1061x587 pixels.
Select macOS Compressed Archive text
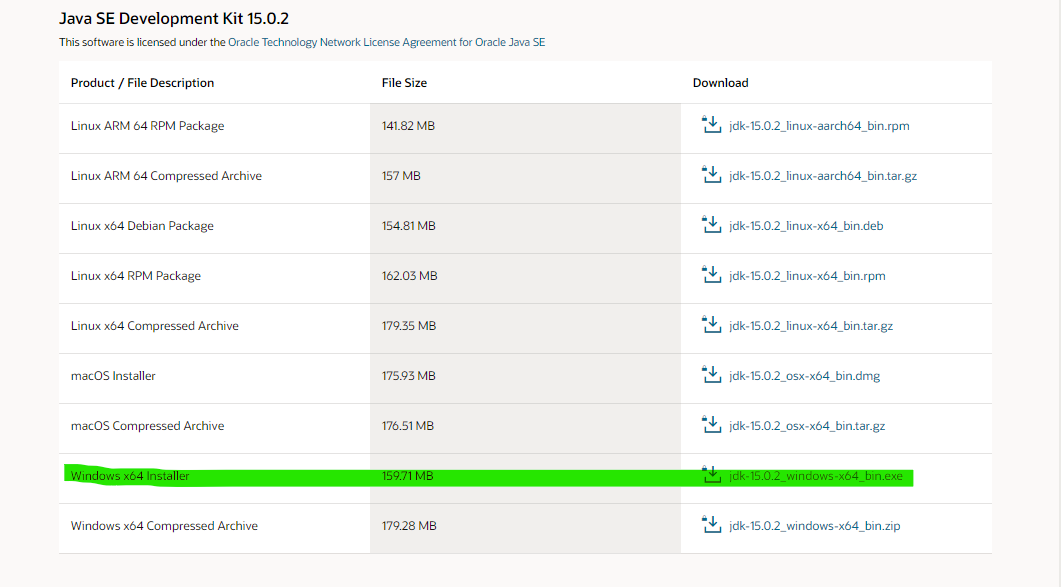point(148,426)
